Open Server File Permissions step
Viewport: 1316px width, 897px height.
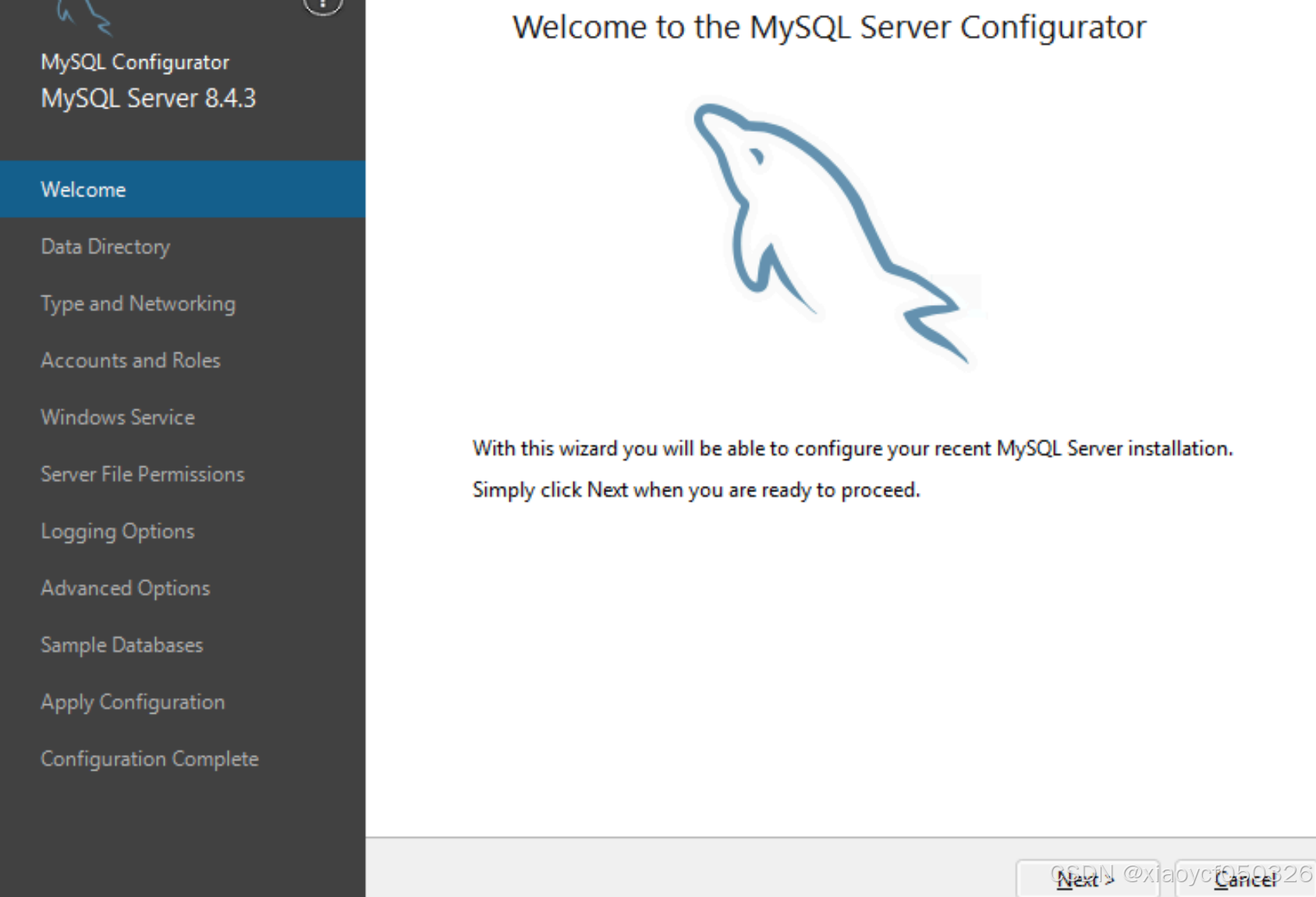183,474
